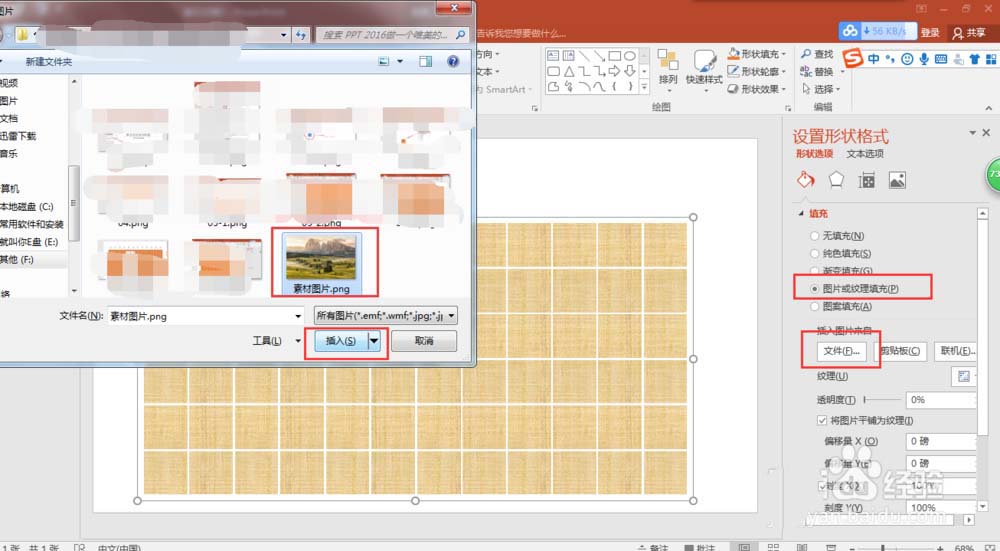Toggle tile picture as texture checkbox

point(822,420)
